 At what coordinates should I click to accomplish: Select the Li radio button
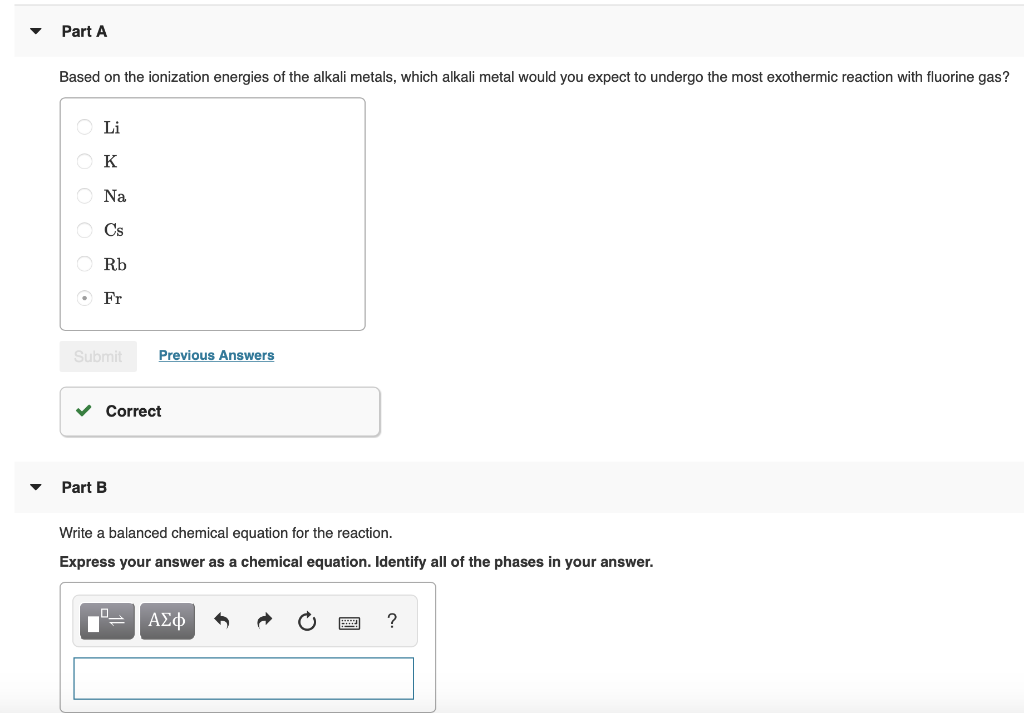(x=85, y=127)
